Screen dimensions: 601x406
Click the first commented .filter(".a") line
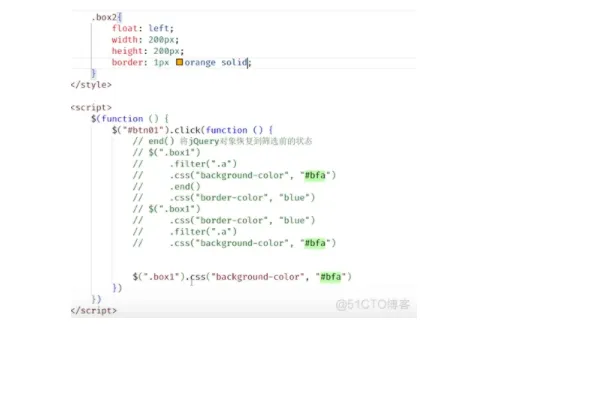pos(185,164)
